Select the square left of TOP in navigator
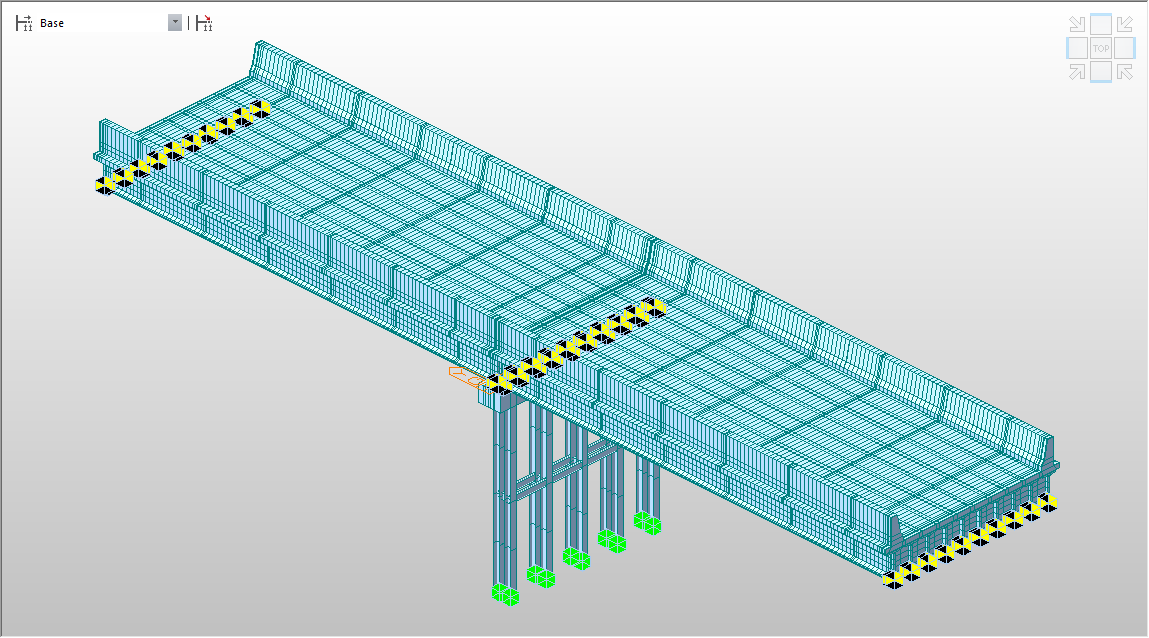The width and height of the screenshot is (1149, 638). click(x=1077, y=48)
